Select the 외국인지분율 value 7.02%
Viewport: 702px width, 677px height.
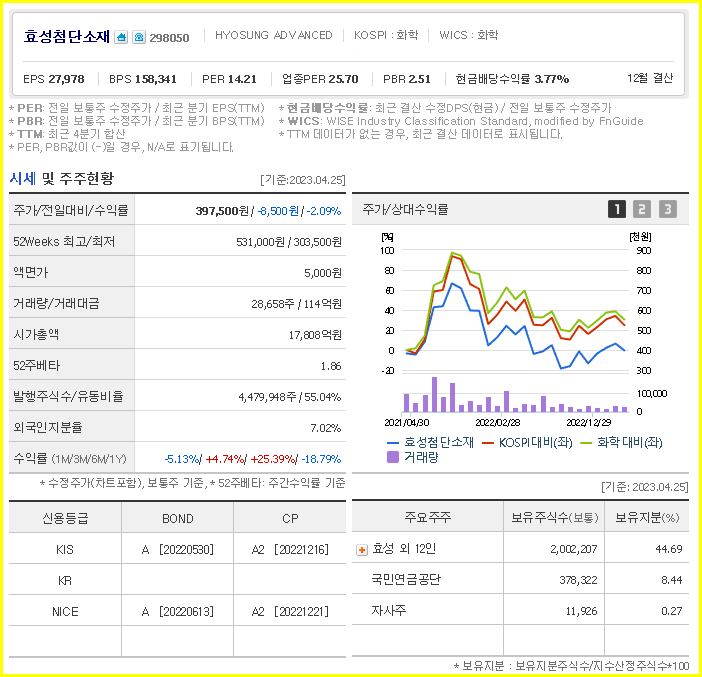(325, 428)
